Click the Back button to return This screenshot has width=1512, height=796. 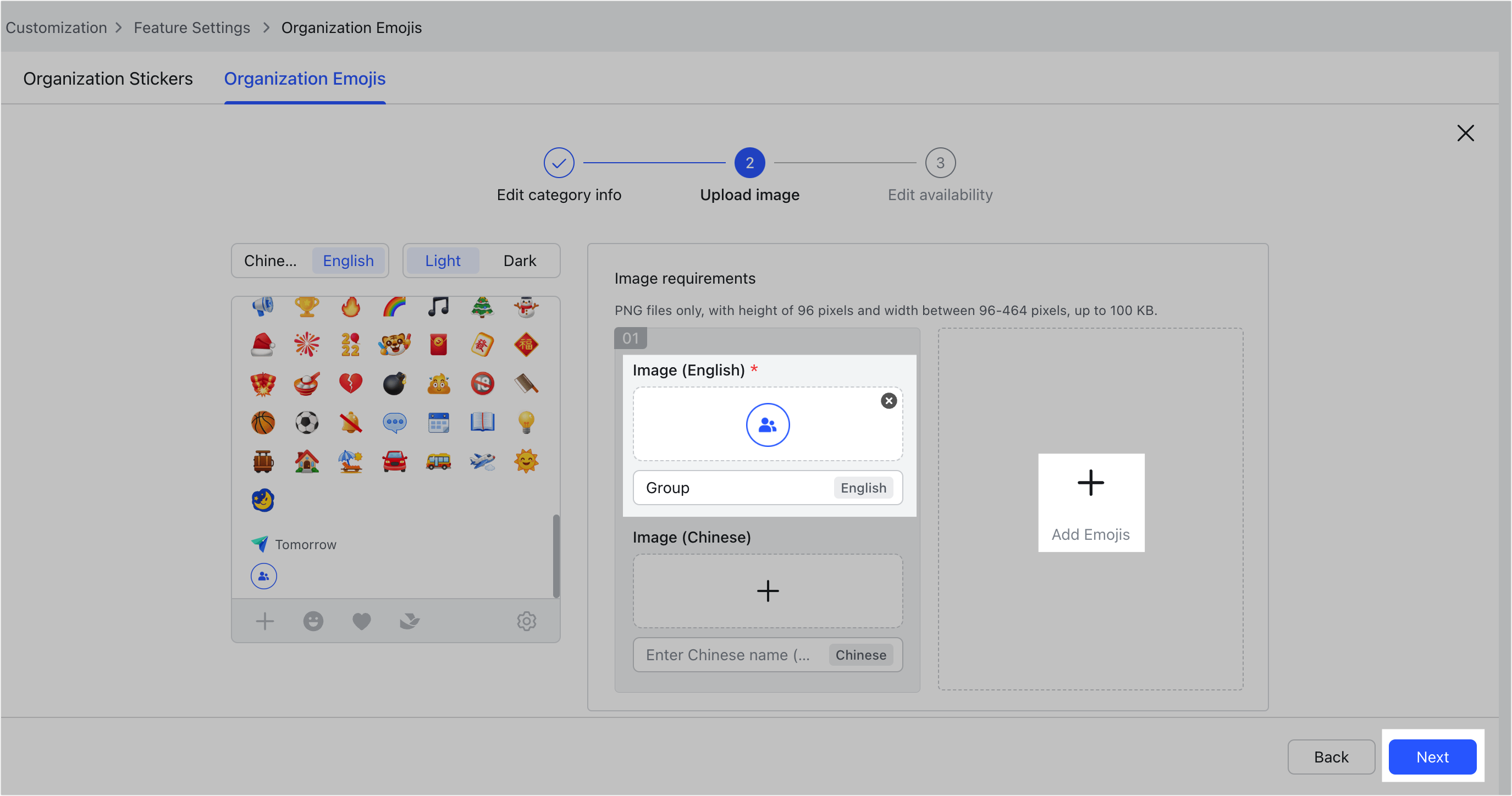pos(1330,757)
